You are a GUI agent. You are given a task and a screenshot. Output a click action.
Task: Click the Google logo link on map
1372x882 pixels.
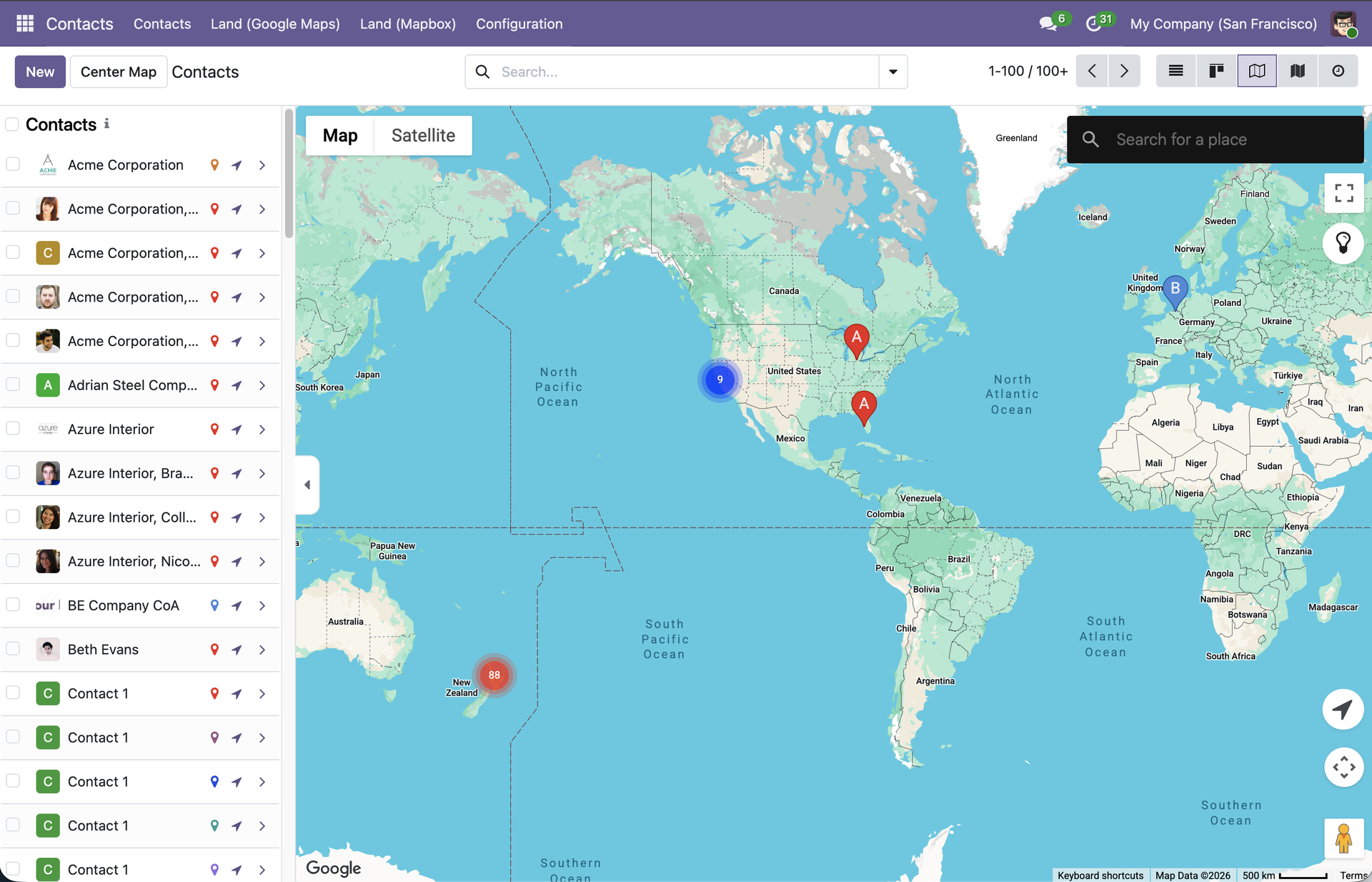334,868
